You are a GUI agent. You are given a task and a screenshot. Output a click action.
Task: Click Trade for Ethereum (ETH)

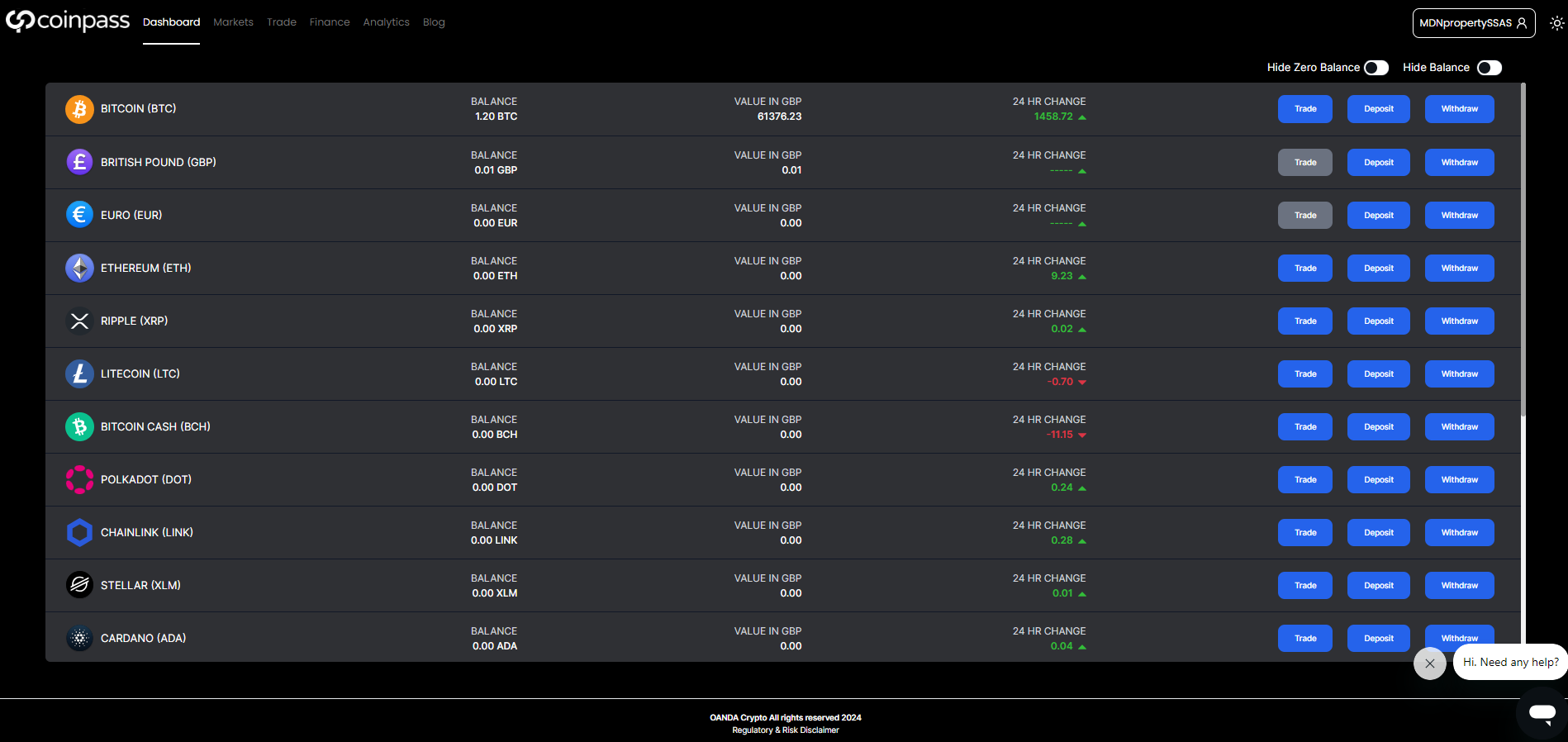point(1305,268)
